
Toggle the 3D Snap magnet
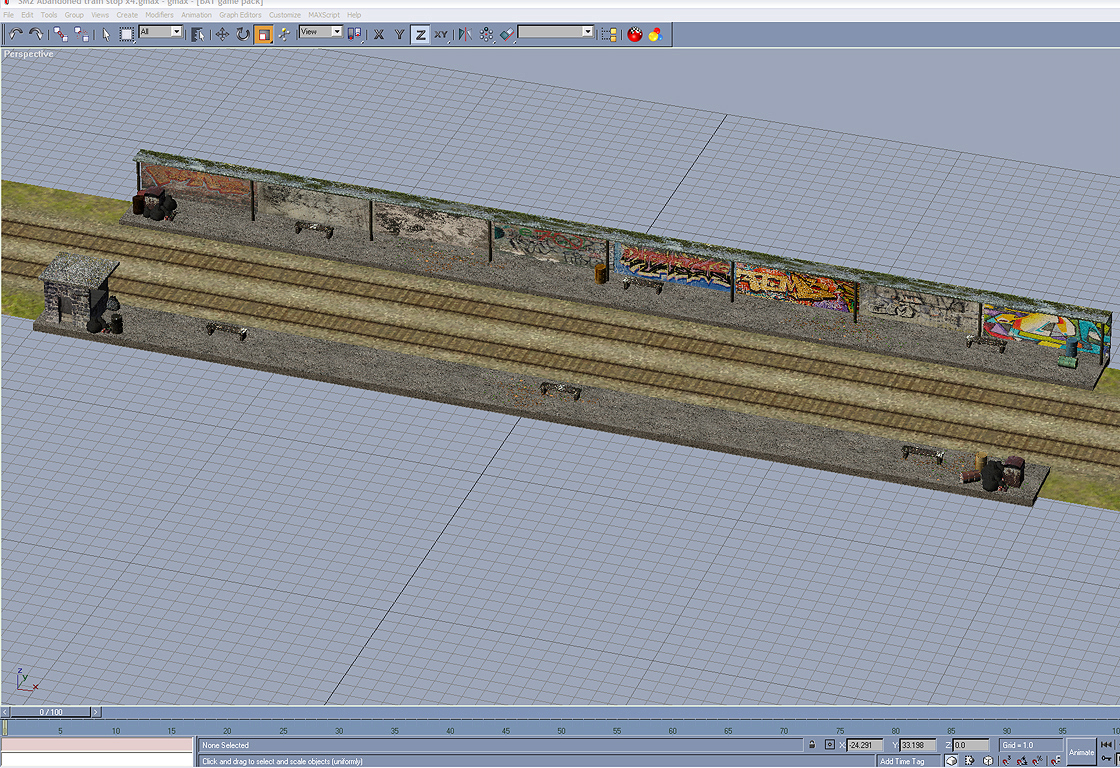1007,761
